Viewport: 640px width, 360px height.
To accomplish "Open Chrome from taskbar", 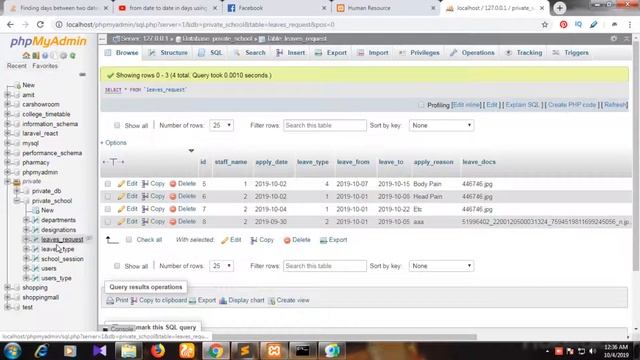I will pos(216,351).
